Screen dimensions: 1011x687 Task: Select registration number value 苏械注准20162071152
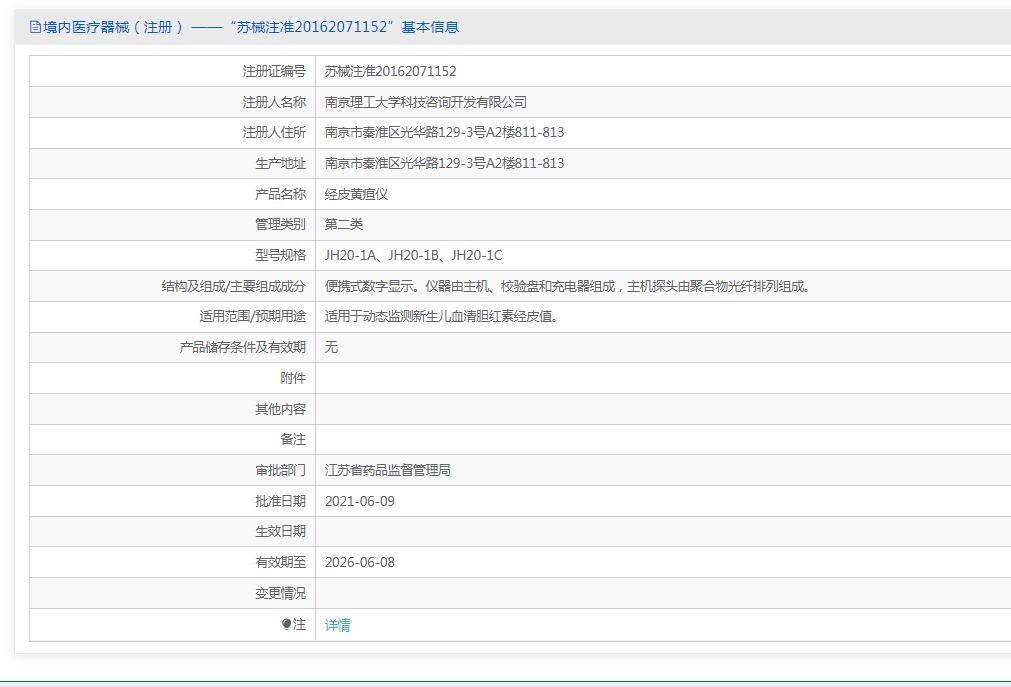coord(390,71)
